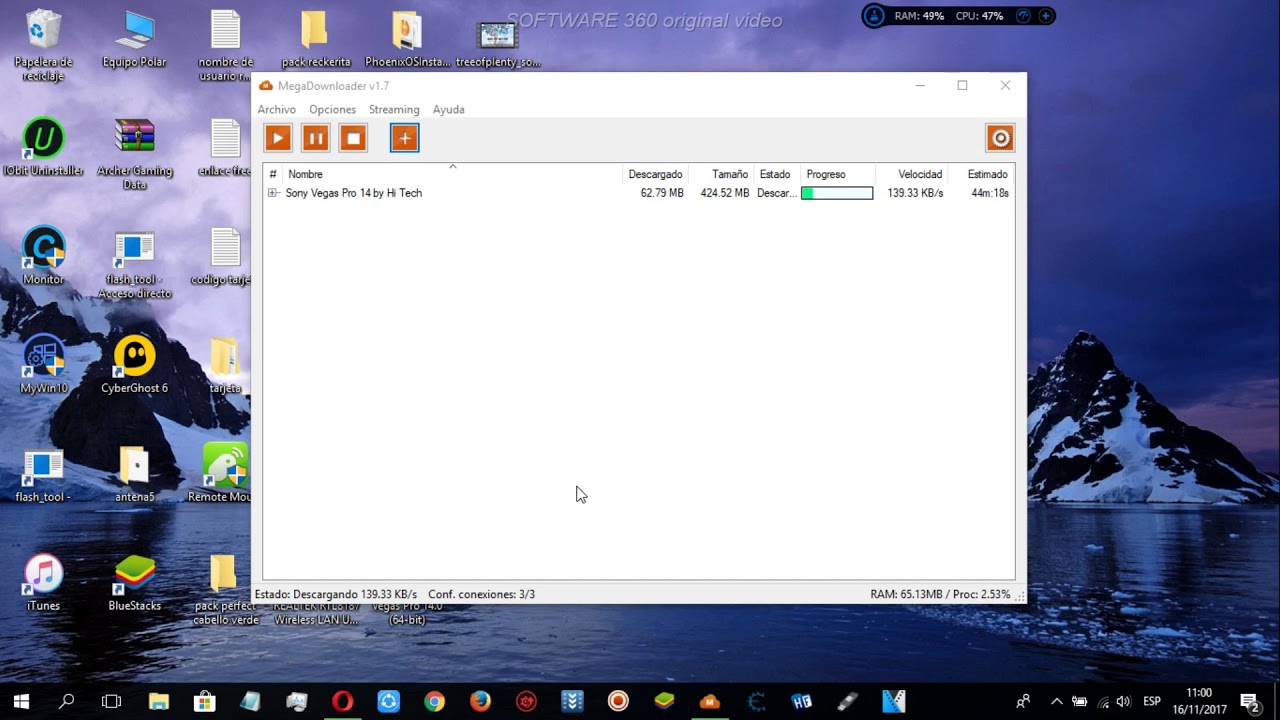Open settings via orange gear icon
Image resolution: width=1280 pixels, height=720 pixels.
(1000, 138)
